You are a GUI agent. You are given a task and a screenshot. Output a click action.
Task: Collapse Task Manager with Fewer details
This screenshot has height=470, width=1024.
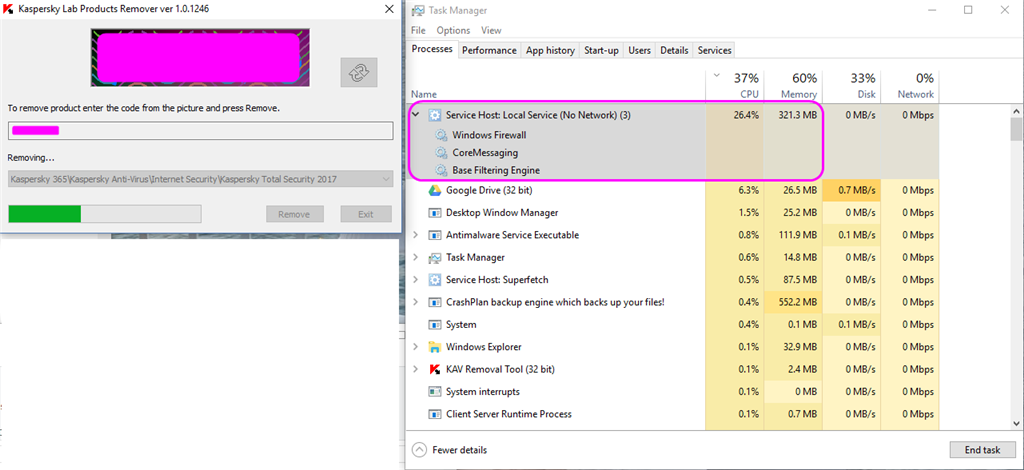pos(451,450)
